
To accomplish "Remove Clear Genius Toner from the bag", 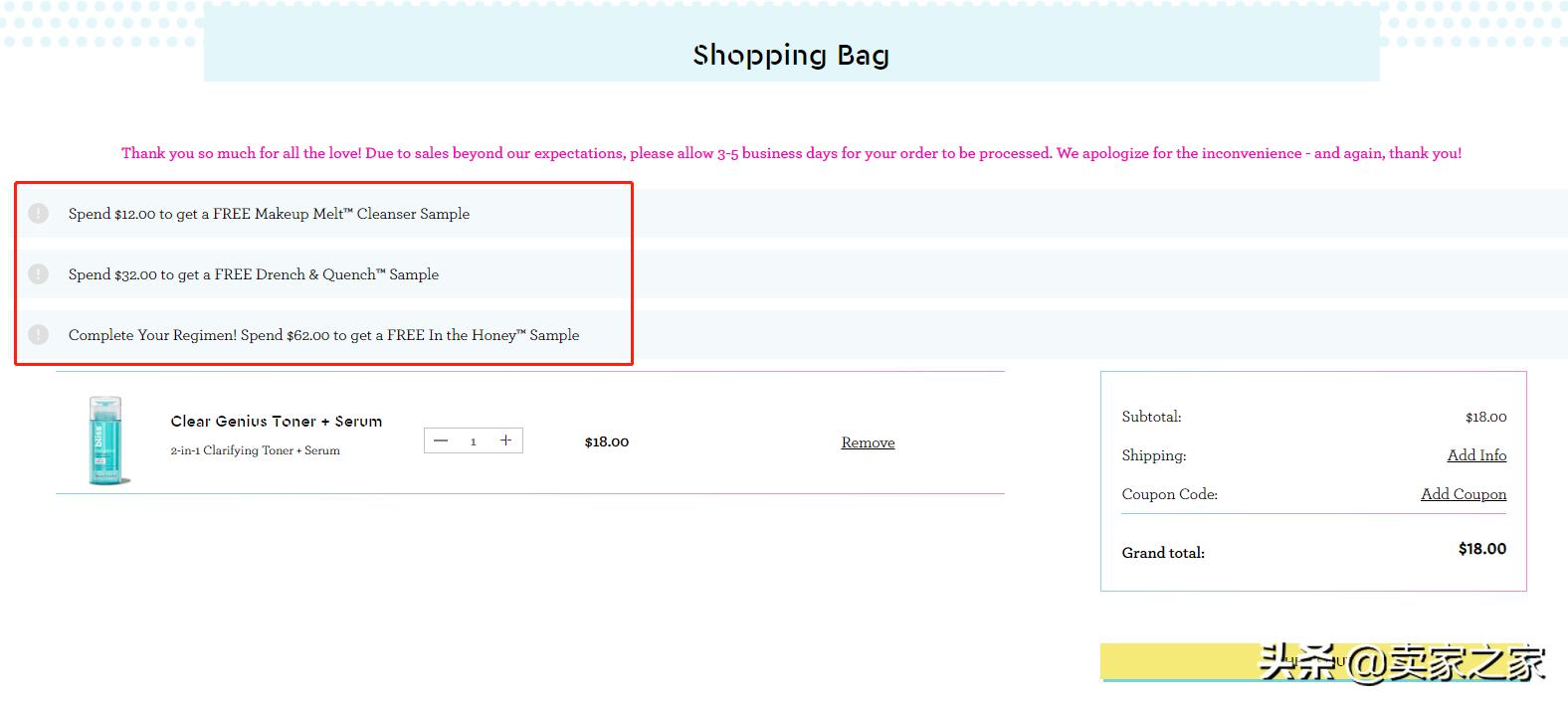I will click(x=868, y=442).
